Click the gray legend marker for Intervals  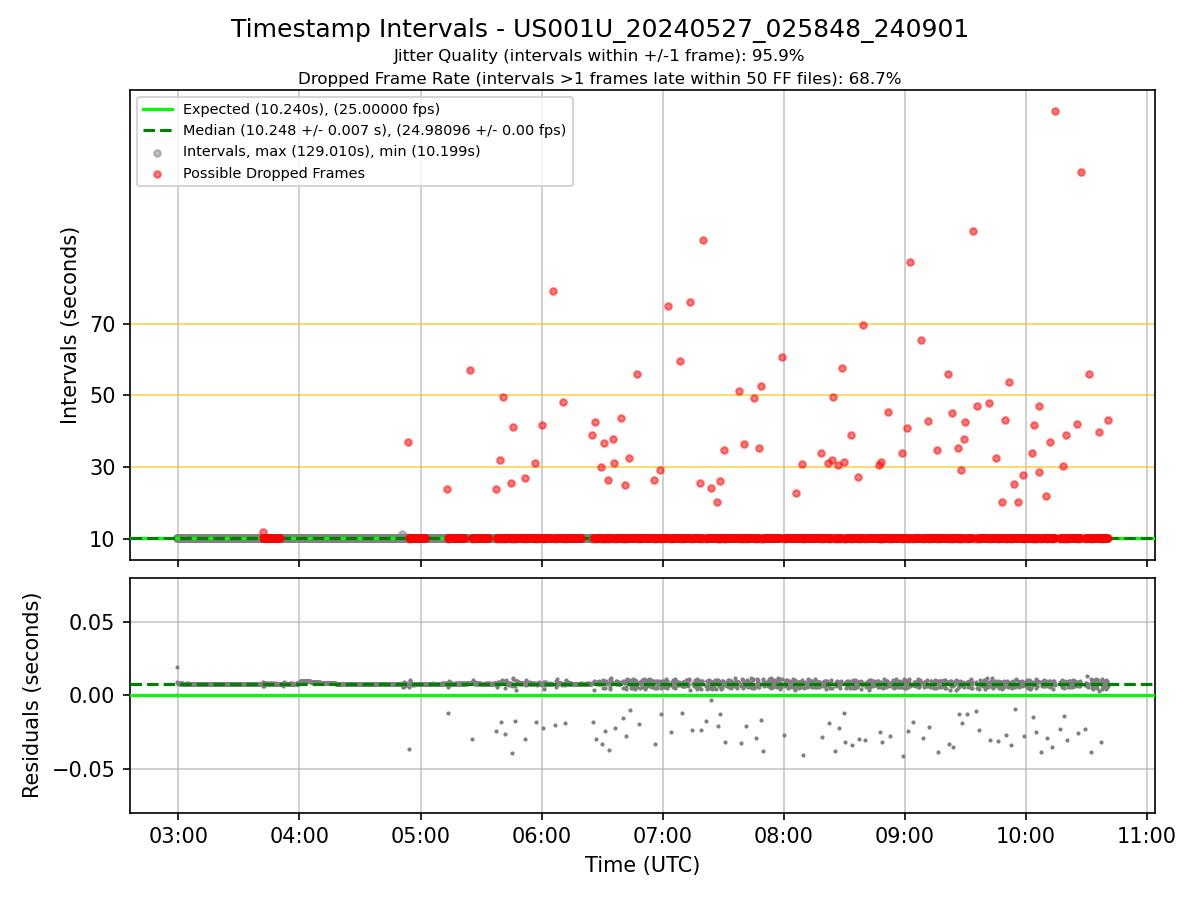coord(158,152)
